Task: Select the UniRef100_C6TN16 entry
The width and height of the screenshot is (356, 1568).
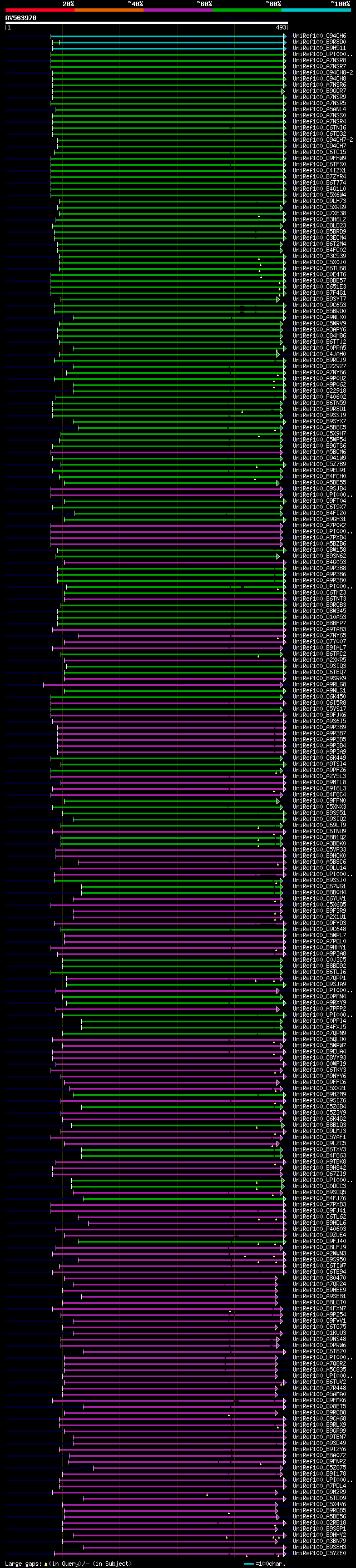Action: click(x=319, y=128)
